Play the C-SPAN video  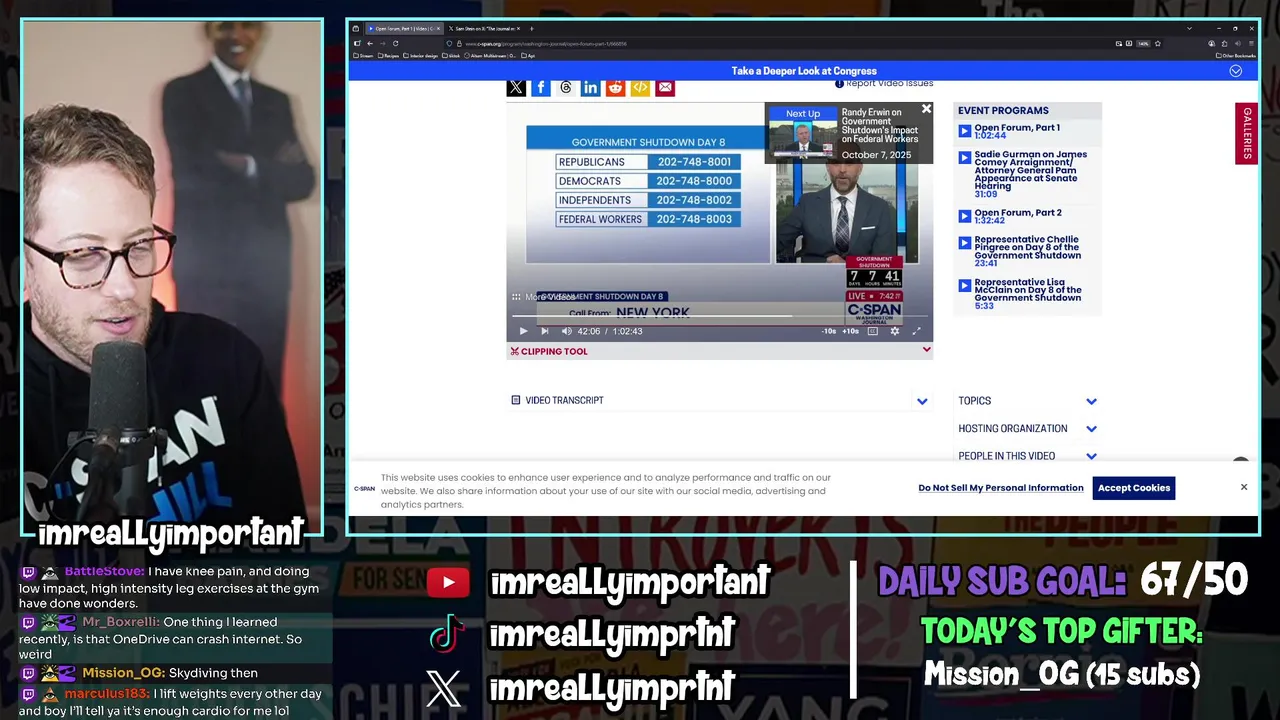pos(523,331)
